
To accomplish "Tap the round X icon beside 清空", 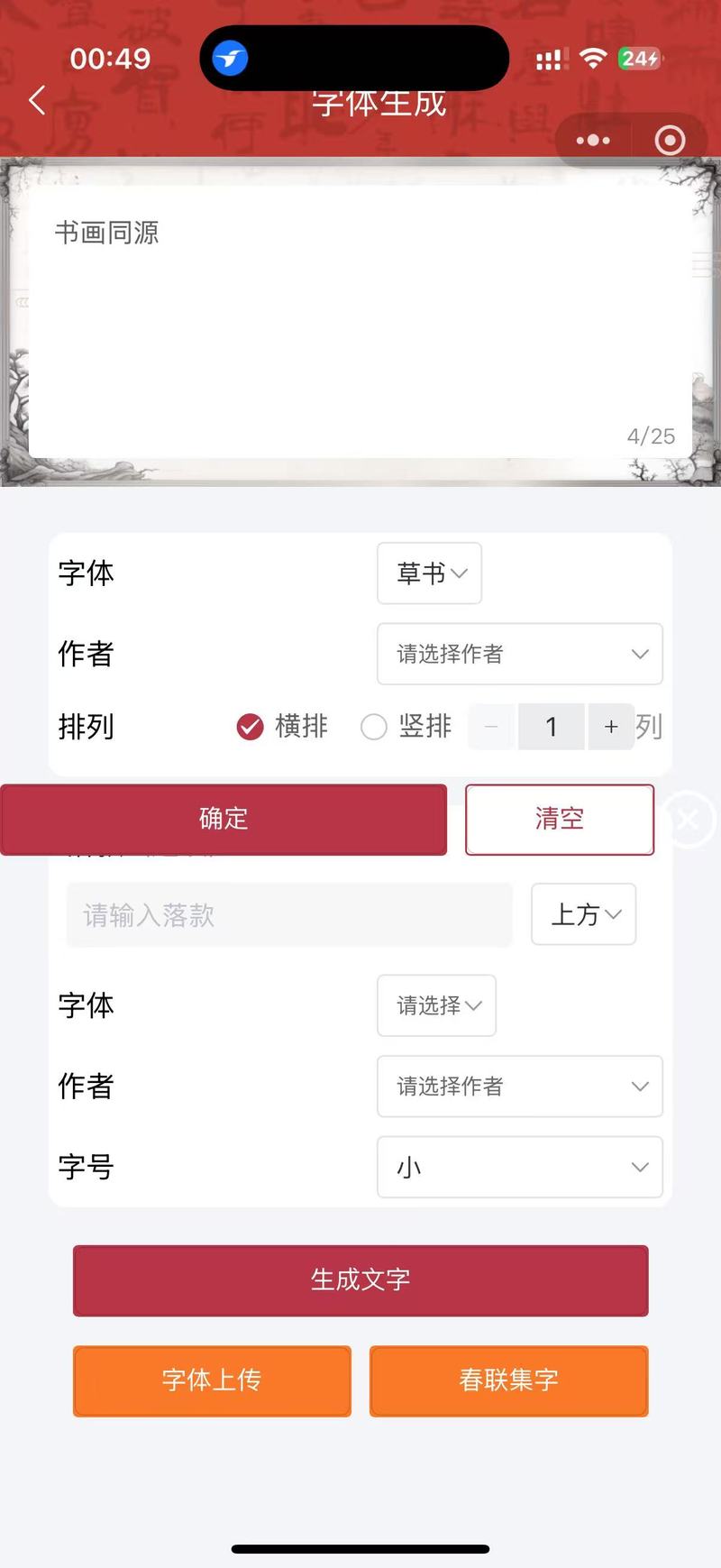I will (688, 820).
